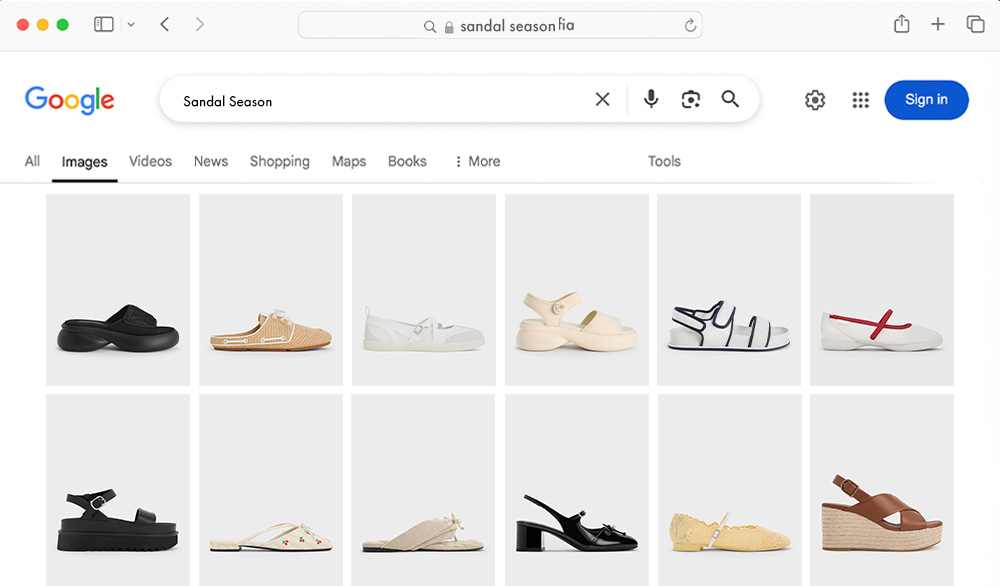Clear the search box with the X icon

tap(602, 99)
